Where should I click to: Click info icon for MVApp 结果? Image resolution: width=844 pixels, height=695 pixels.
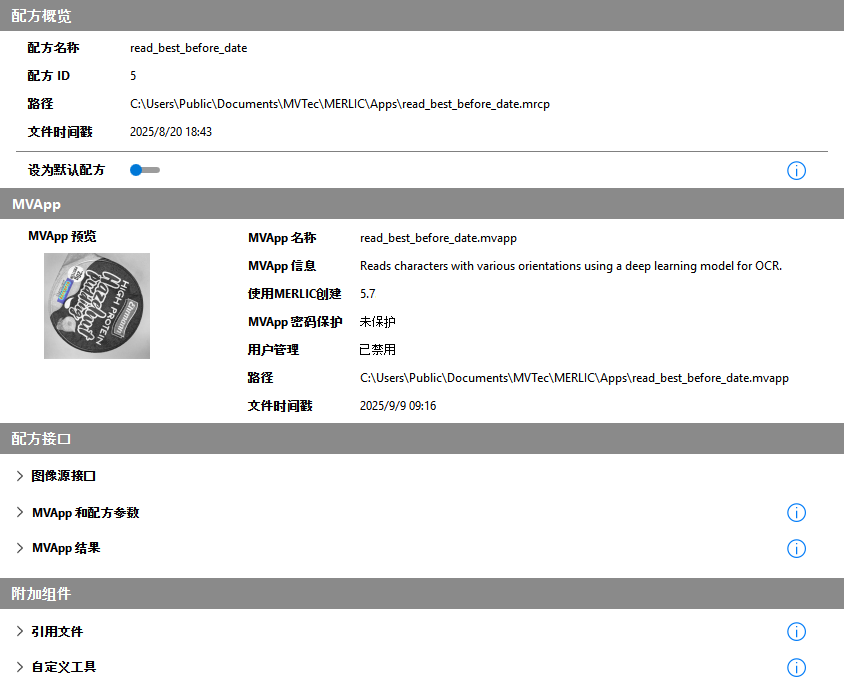pyautogui.click(x=796, y=549)
